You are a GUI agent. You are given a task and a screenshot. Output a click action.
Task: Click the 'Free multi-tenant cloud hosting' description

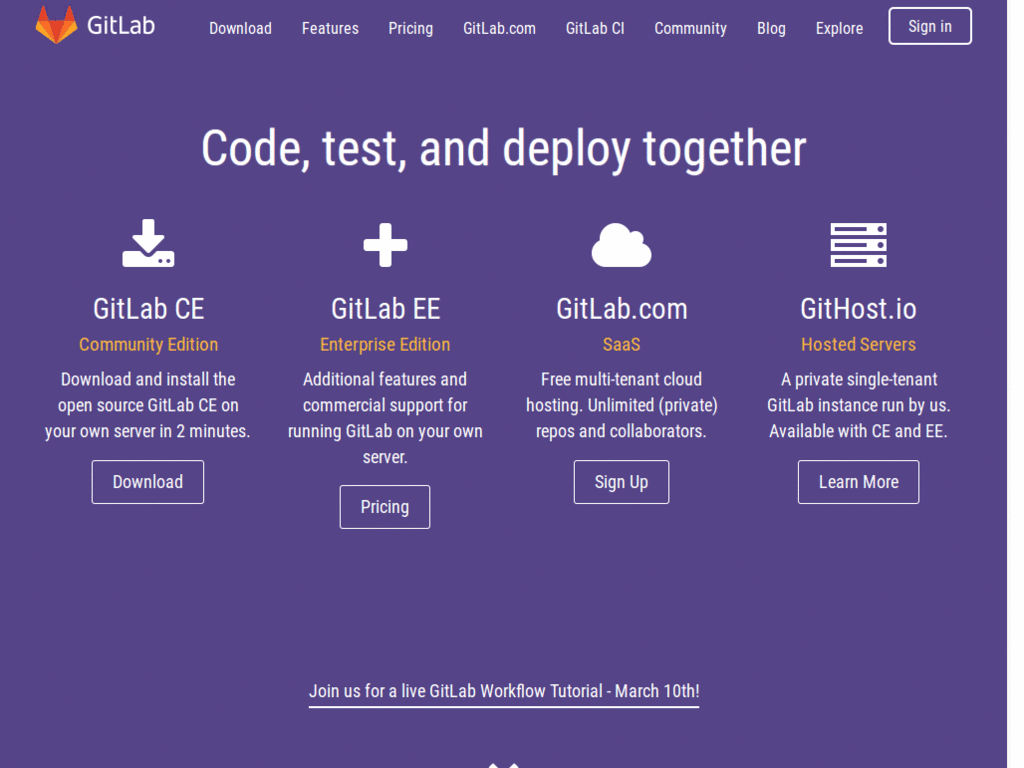coord(621,405)
